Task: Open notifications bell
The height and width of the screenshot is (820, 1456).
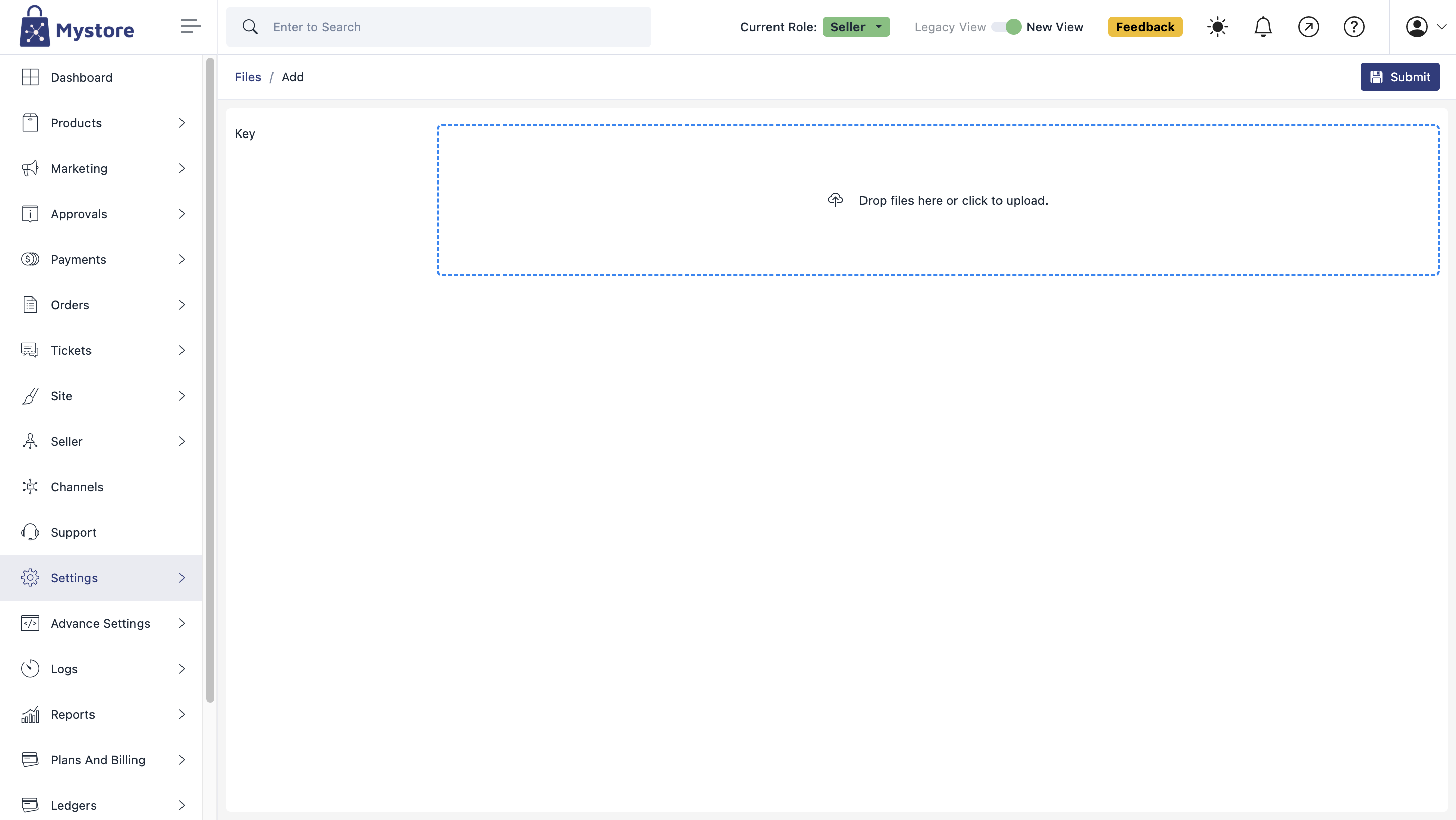Action: [1263, 27]
